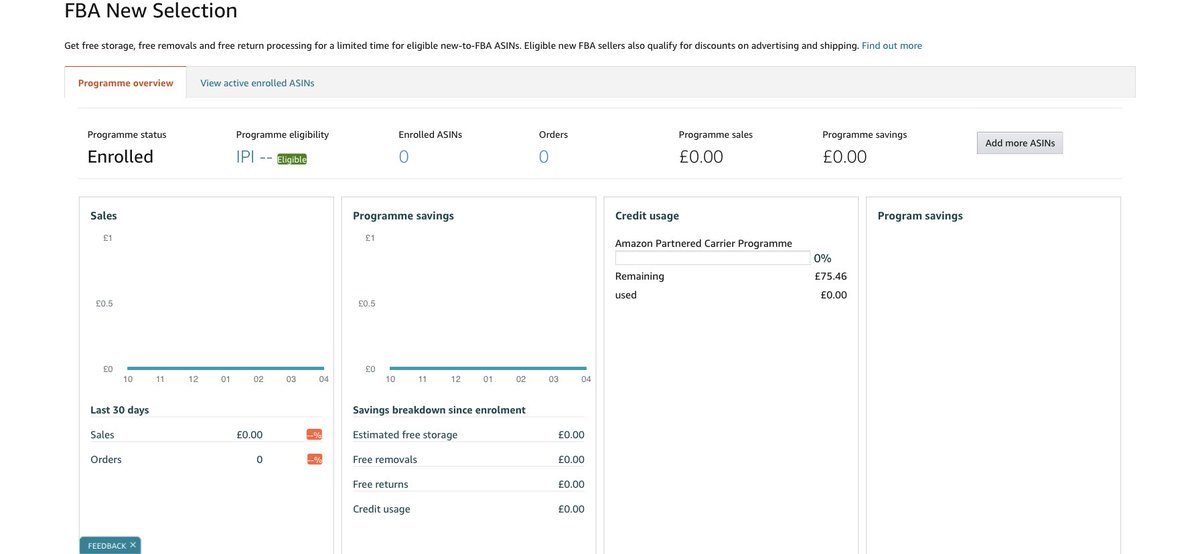Click the Savings breakdown since enrolment heading
1200x554 pixels.
point(439,410)
